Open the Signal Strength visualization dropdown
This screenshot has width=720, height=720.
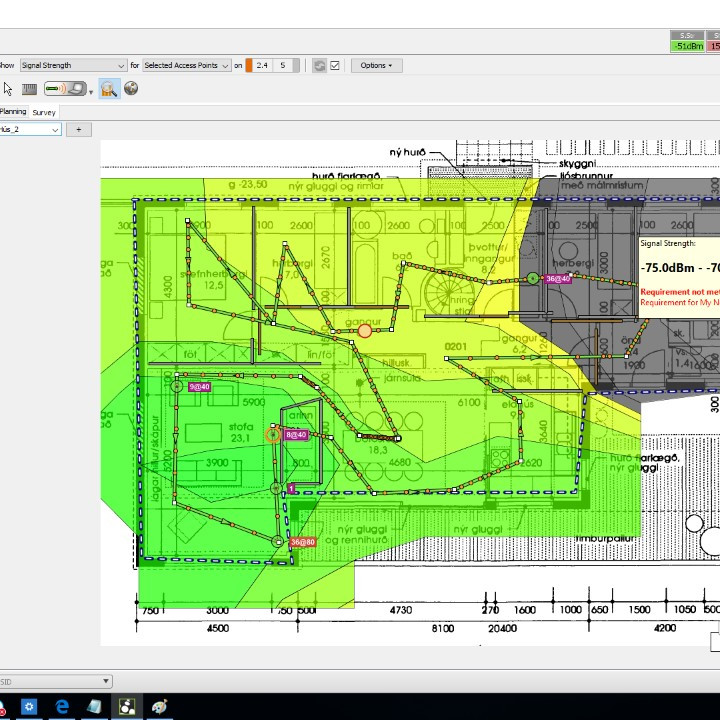[73, 66]
